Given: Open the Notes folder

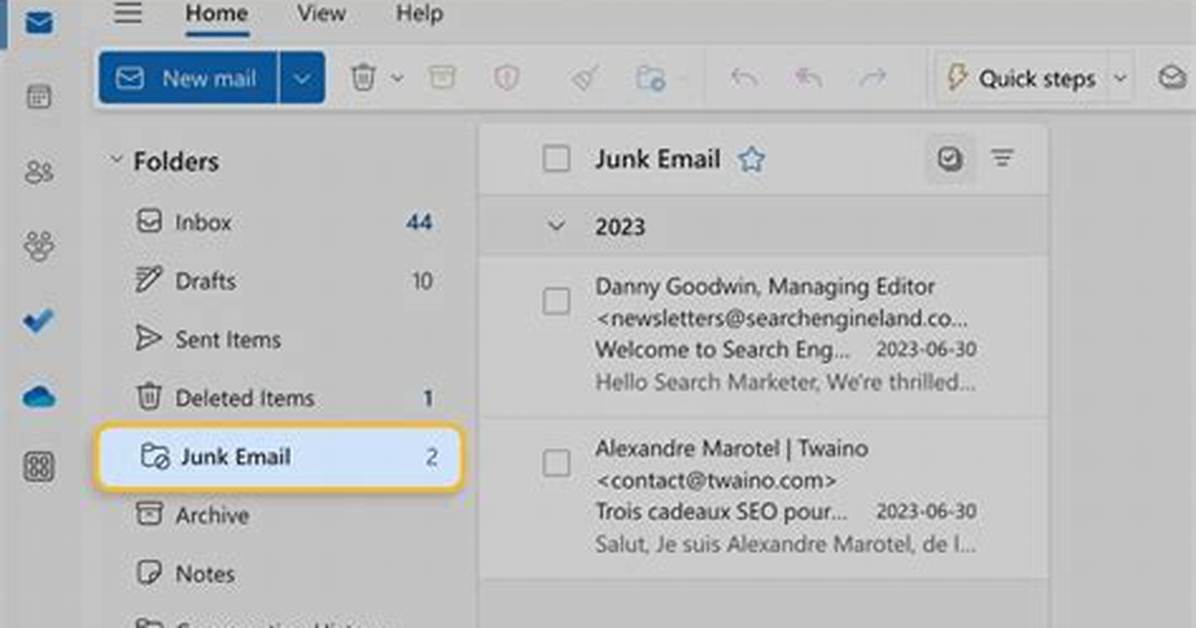Looking at the screenshot, I should point(279,573).
